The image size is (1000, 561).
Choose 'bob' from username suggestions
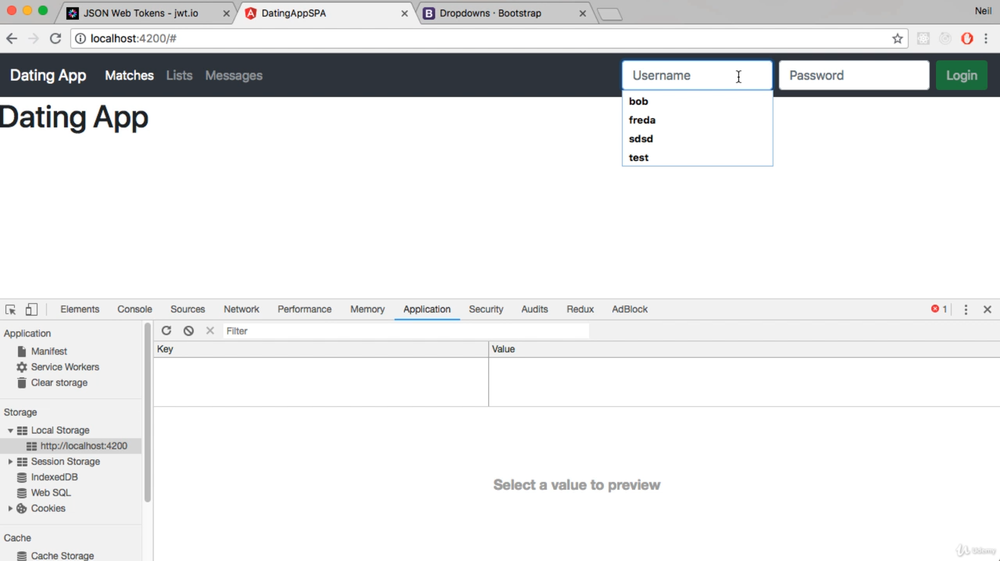[x=697, y=101]
